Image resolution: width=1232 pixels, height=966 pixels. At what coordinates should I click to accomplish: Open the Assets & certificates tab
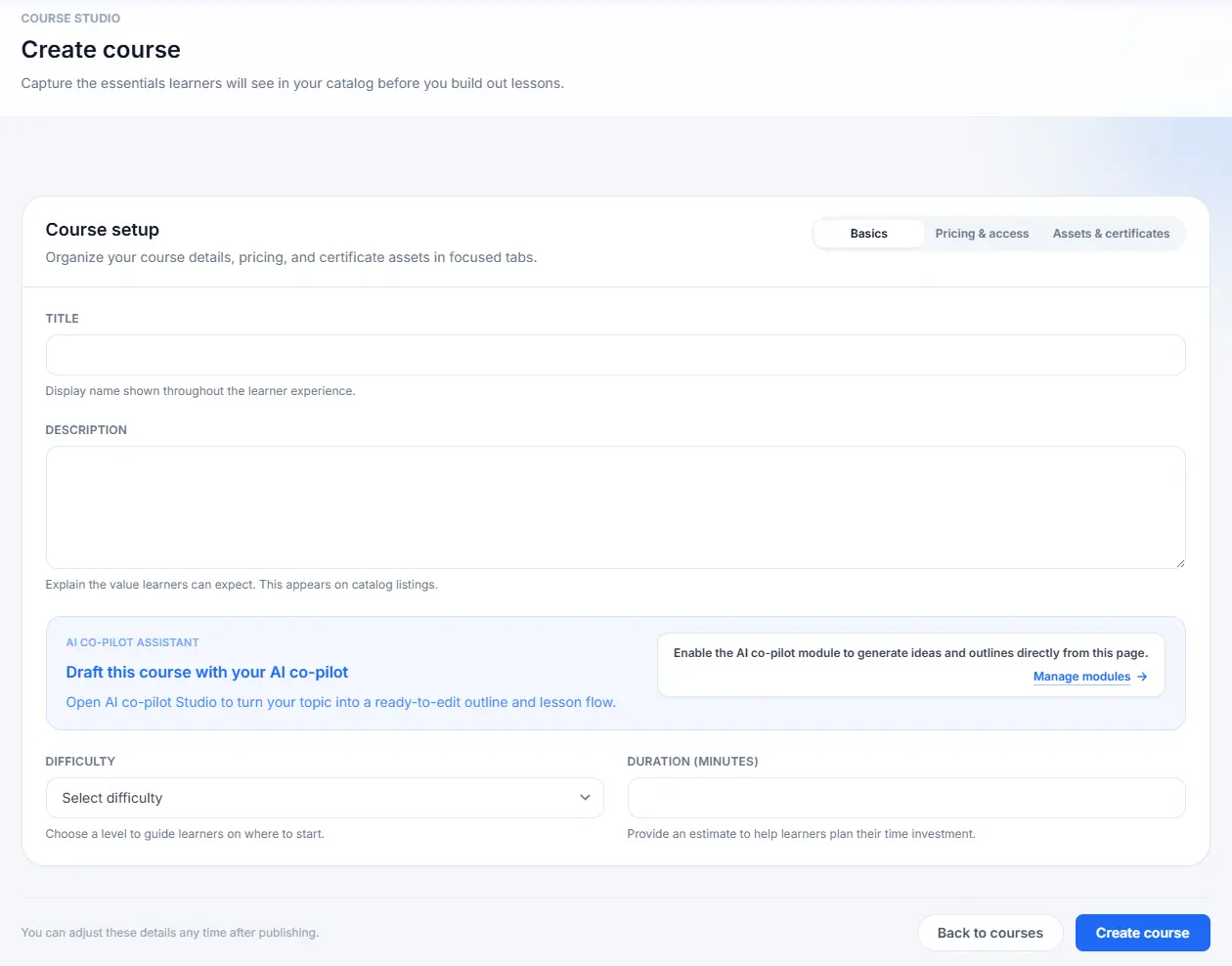[x=1111, y=233]
